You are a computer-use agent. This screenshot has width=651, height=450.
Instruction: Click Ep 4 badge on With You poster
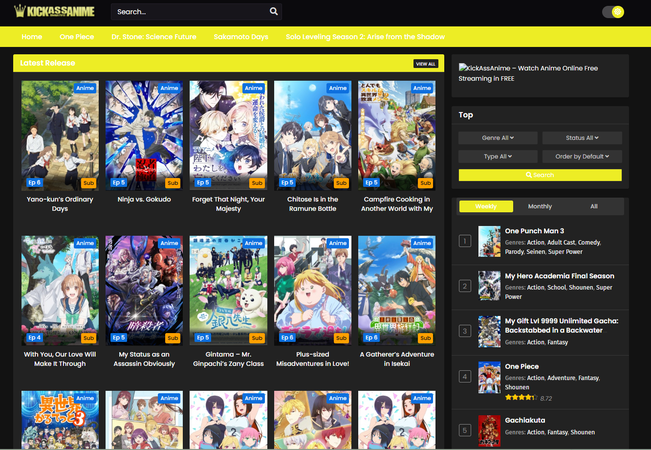(34, 338)
